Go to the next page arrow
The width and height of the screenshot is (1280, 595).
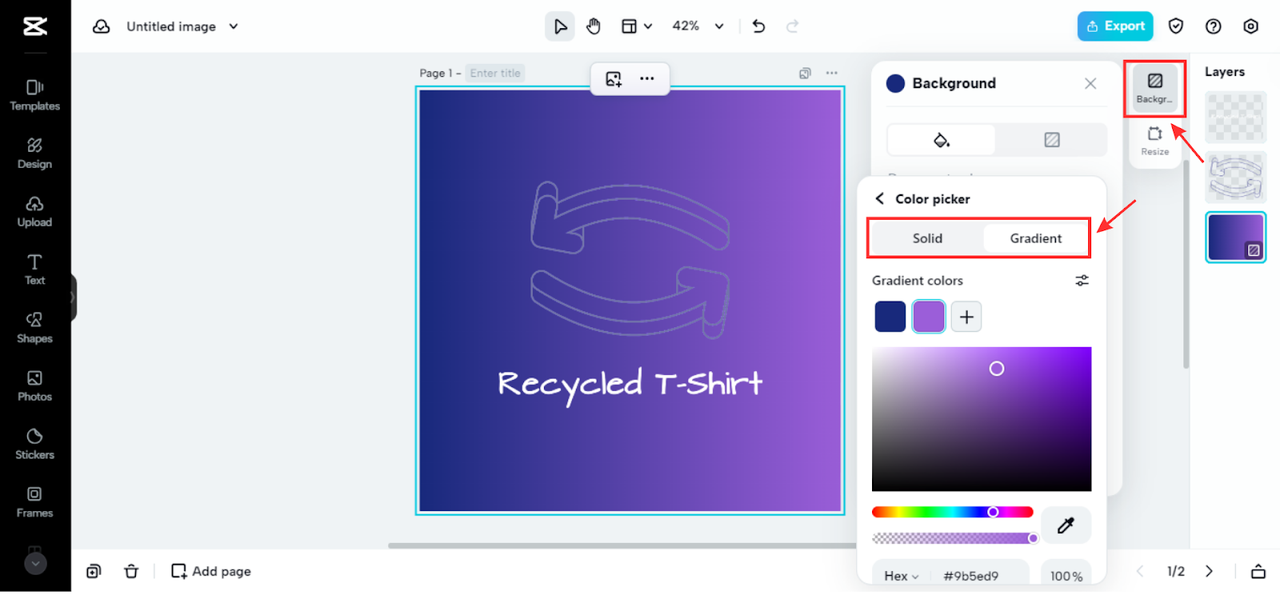click(x=1209, y=571)
